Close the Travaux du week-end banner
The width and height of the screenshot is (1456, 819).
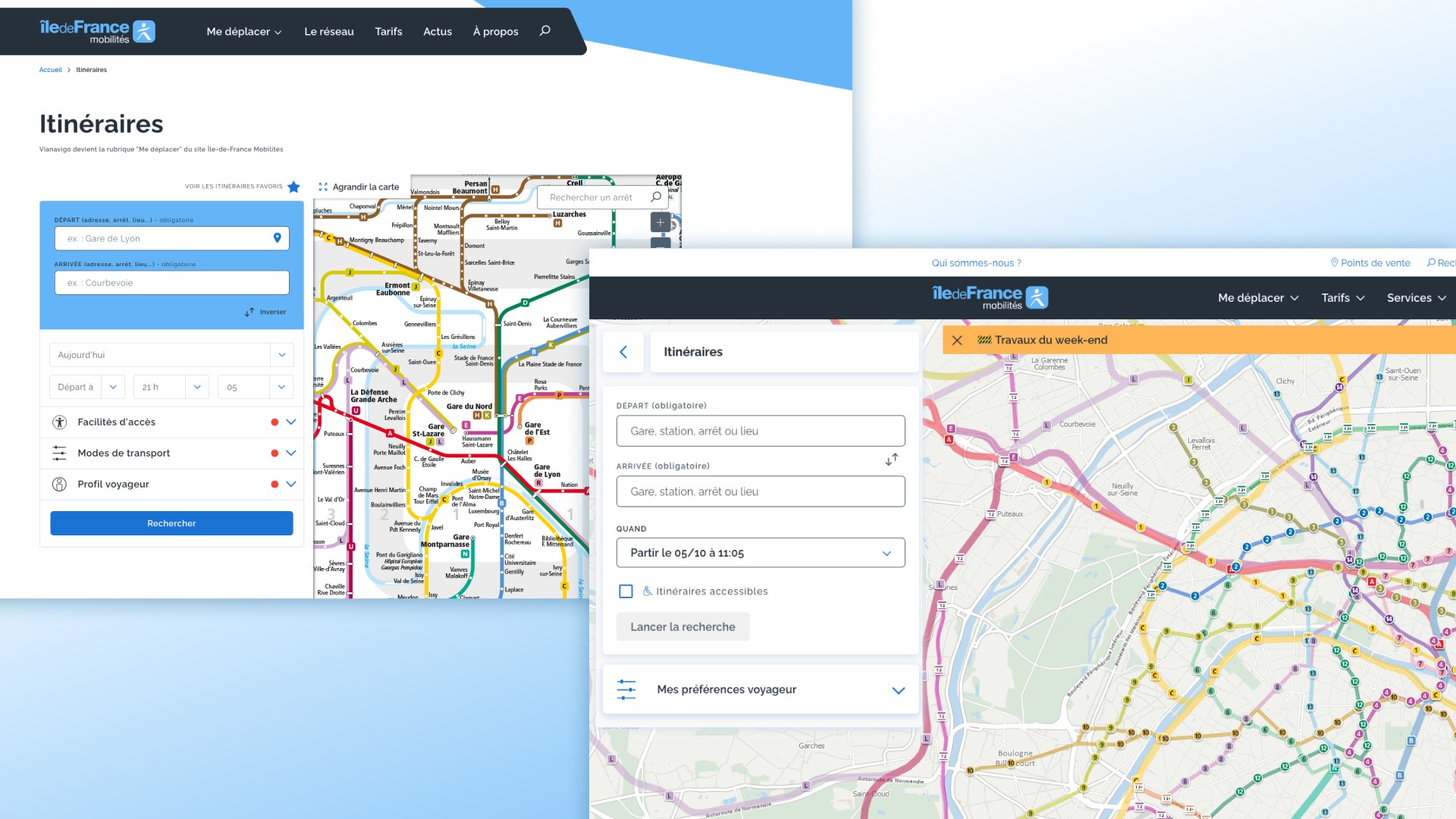957,340
